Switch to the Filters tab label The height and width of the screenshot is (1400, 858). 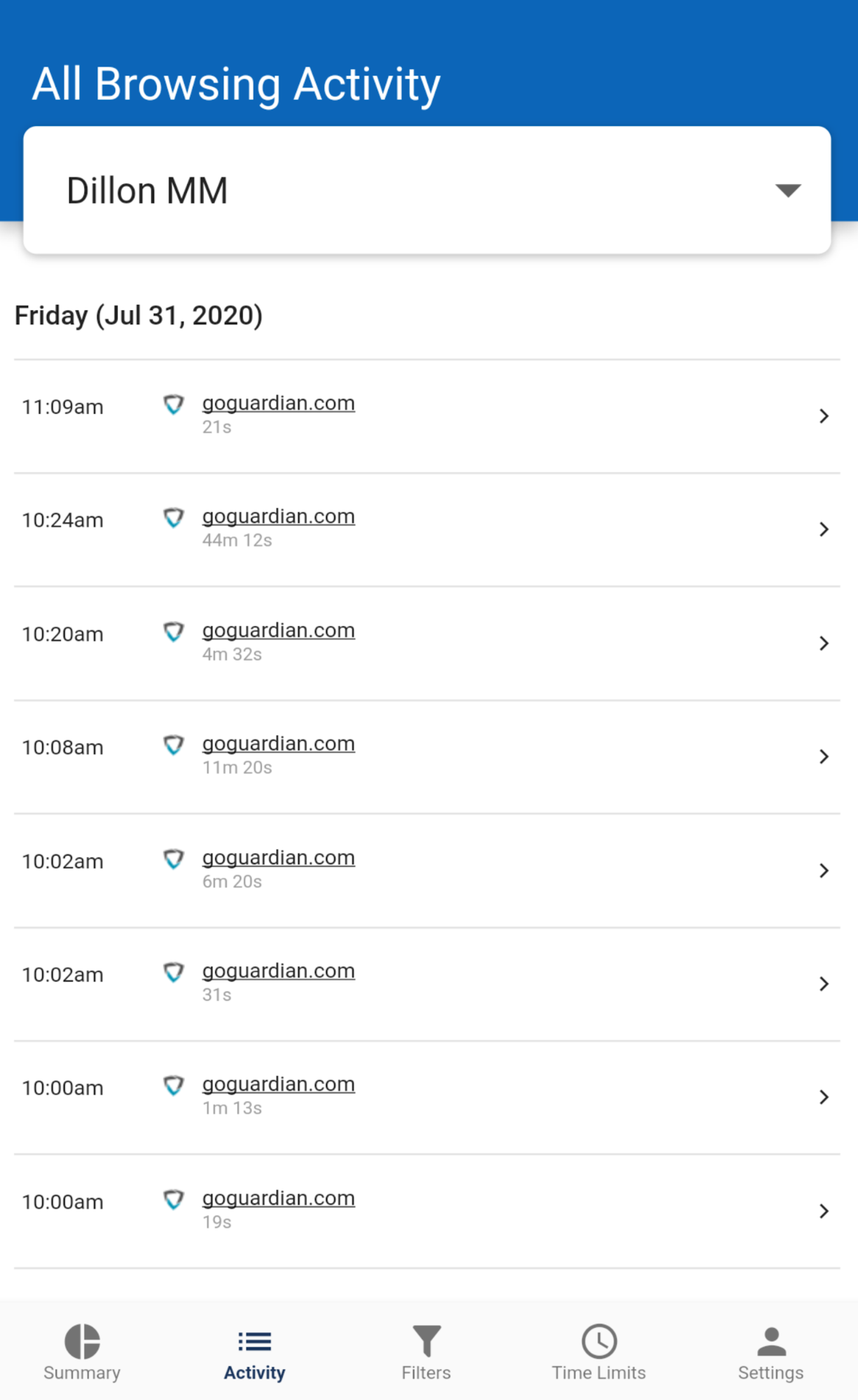(x=426, y=1373)
